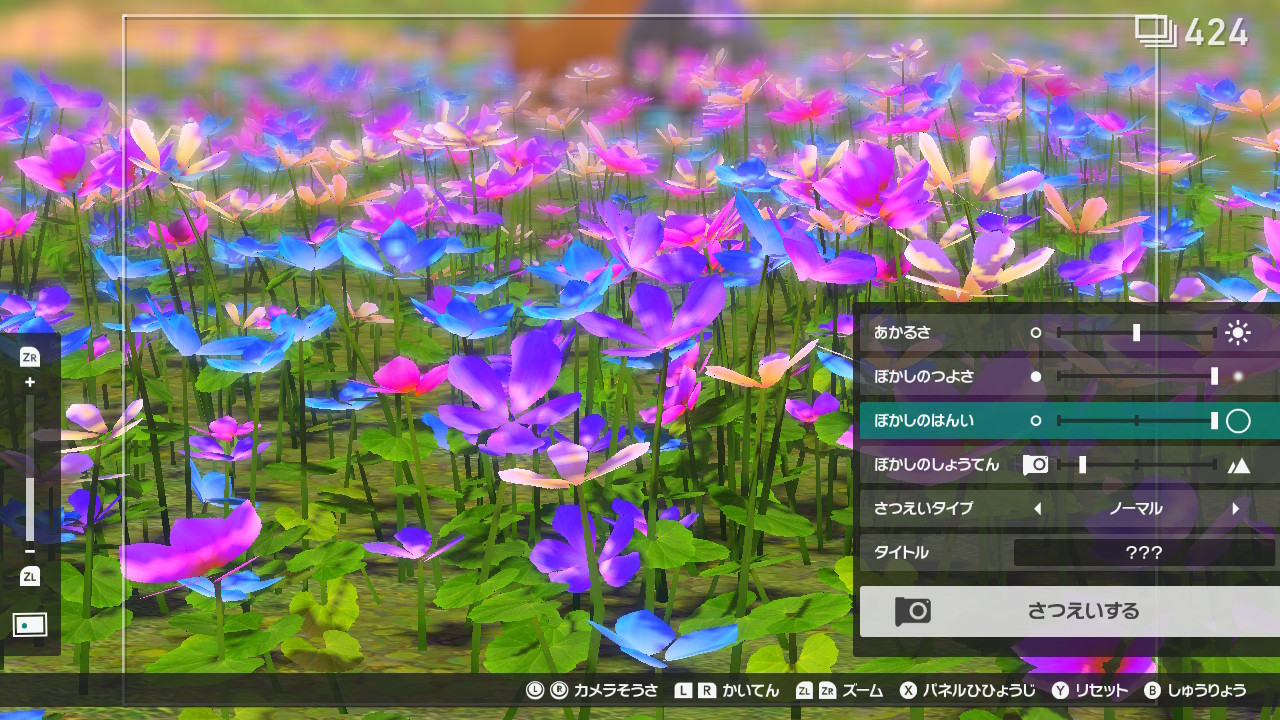The height and width of the screenshot is (720, 1280).
Task: Click the ZR zoom-in button icon on left panel
Action: [x=29, y=358]
